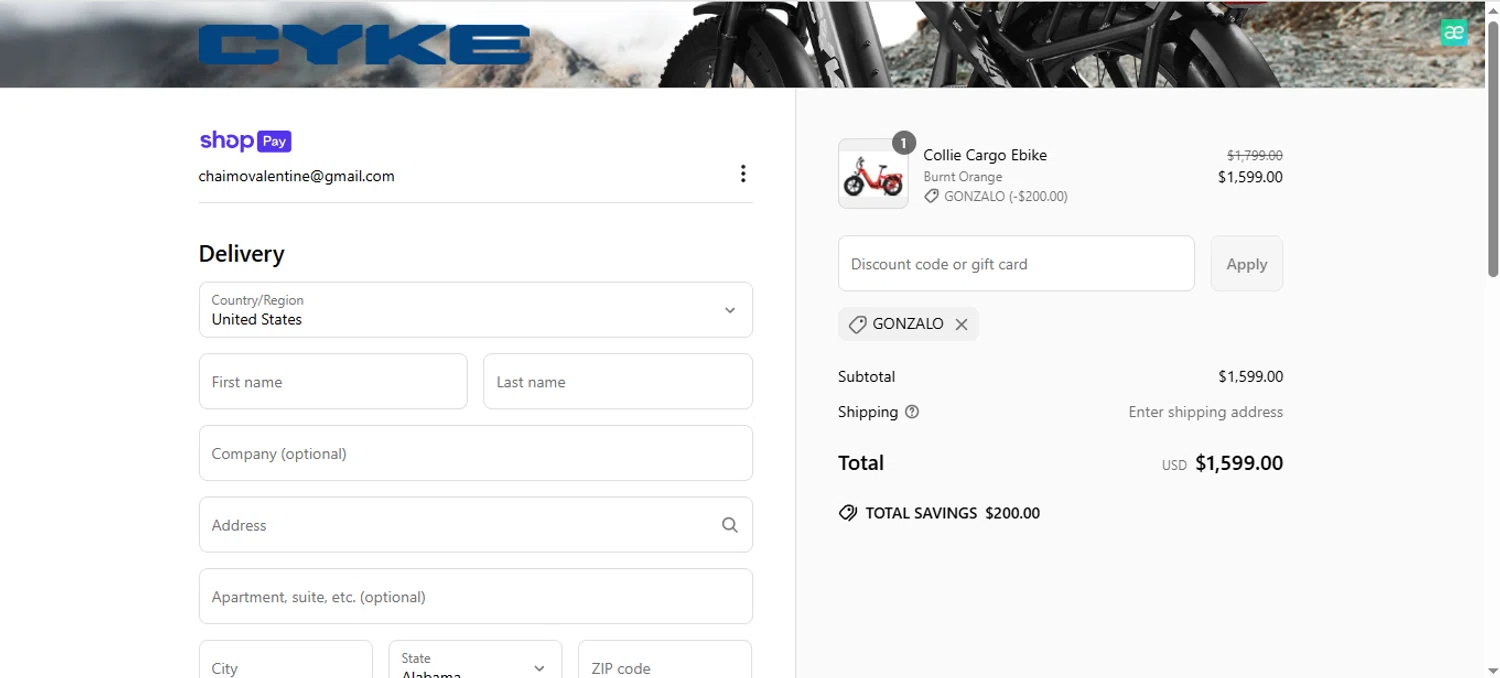Viewport: 1500px width, 678px height.
Task: Click the GONZALO applied code chip label
Action: tap(908, 324)
